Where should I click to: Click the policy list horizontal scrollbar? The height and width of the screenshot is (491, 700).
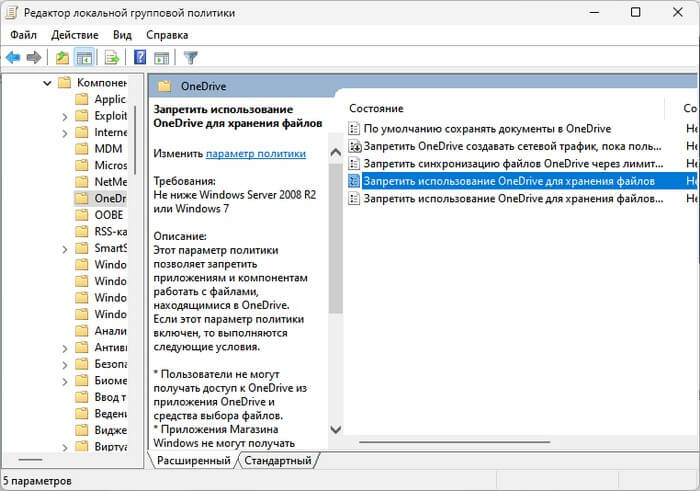coord(454,442)
